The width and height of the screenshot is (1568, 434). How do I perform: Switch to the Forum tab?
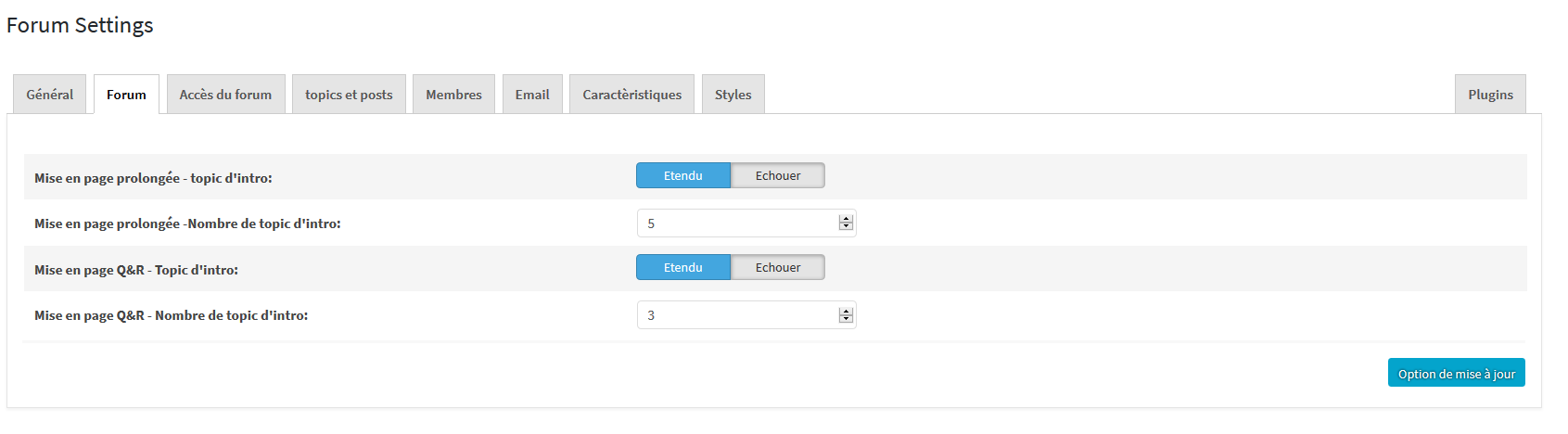click(x=126, y=95)
